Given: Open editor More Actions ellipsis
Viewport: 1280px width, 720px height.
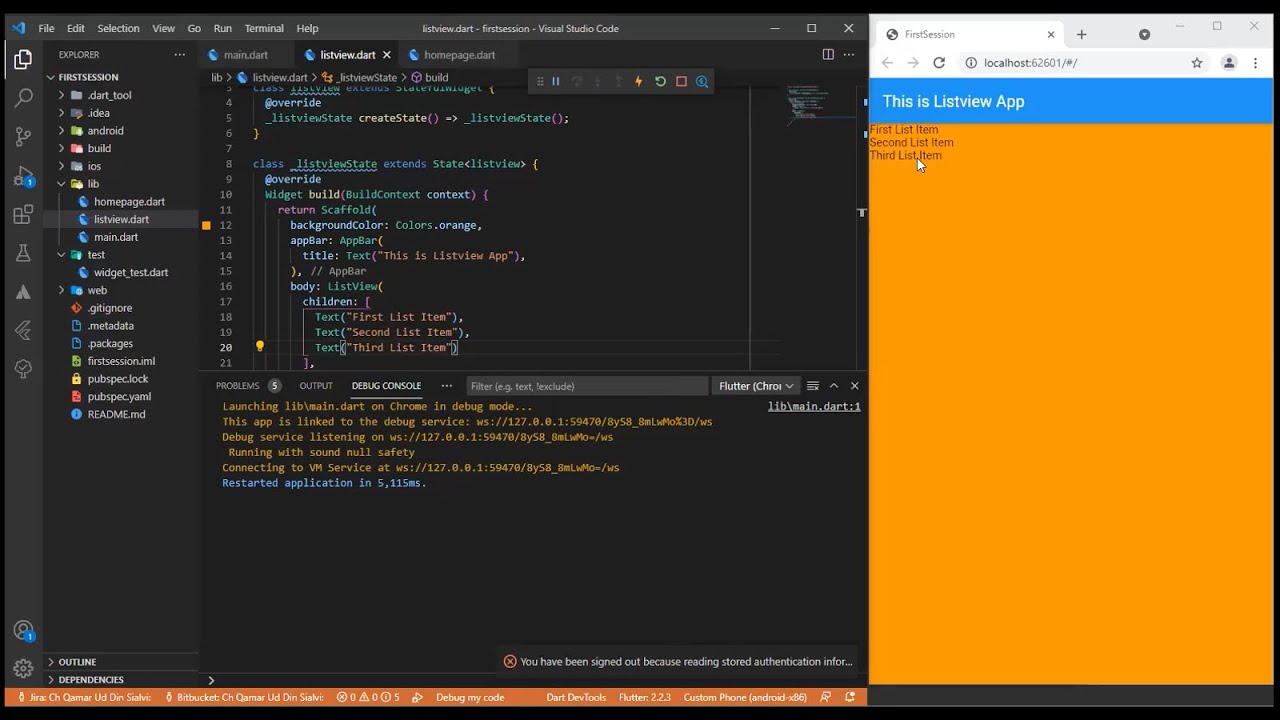Looking at the screenshot, I should click(849, 55).
